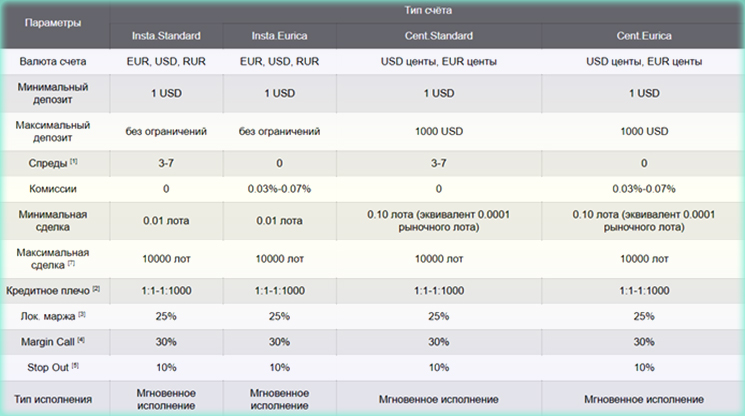Open the footnote next to Кредитное плечо
Screen dimensions: 745x416
click(x=96, y=289)
